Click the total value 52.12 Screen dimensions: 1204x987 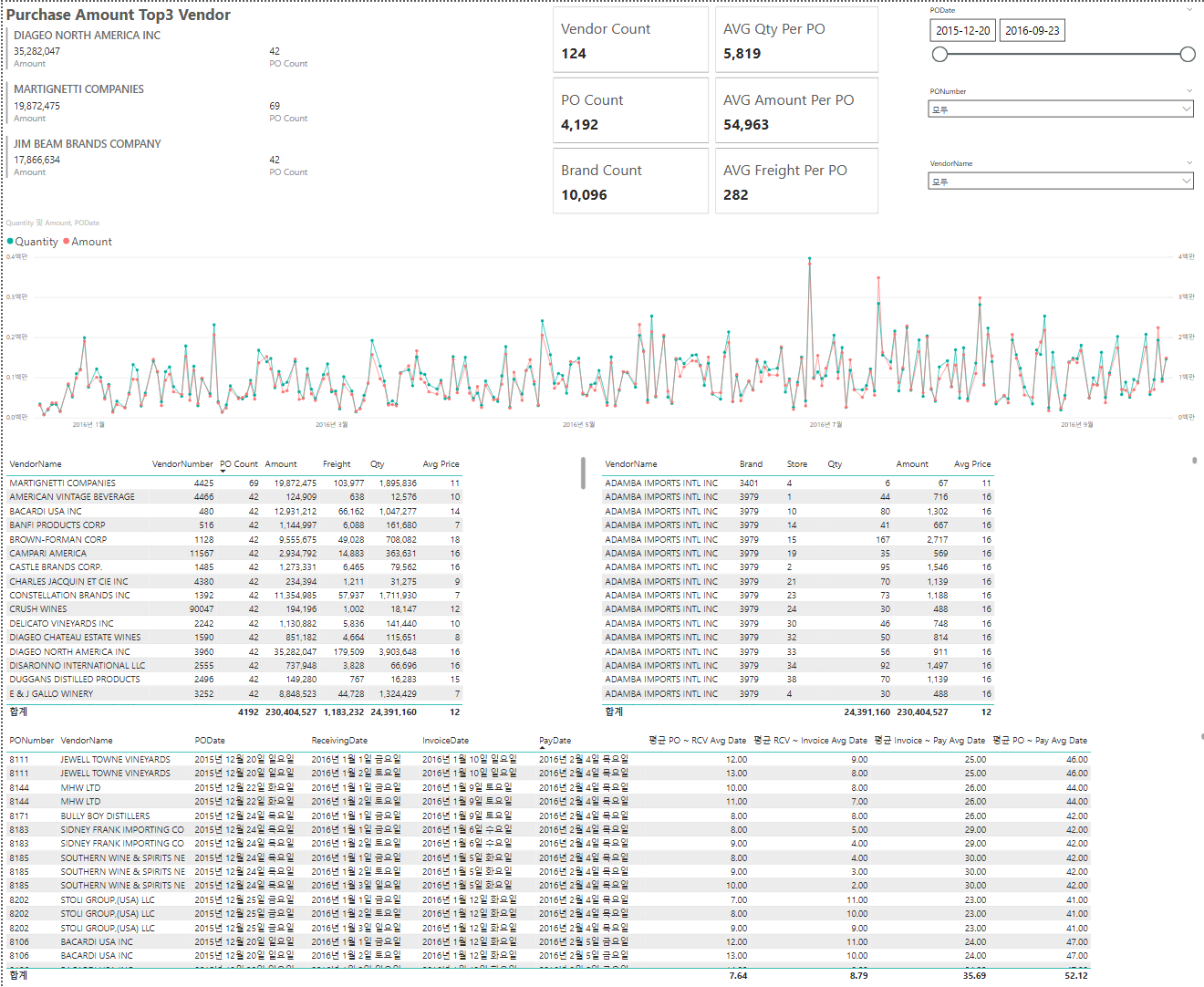tap(1076, 976)
